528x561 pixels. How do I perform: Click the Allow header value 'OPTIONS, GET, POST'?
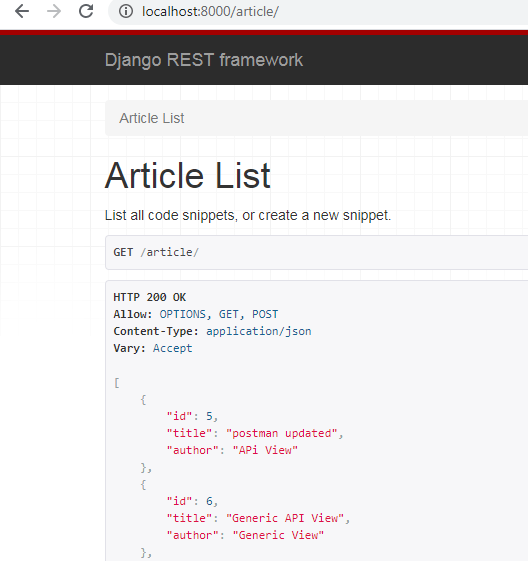[x=219, y=314]
